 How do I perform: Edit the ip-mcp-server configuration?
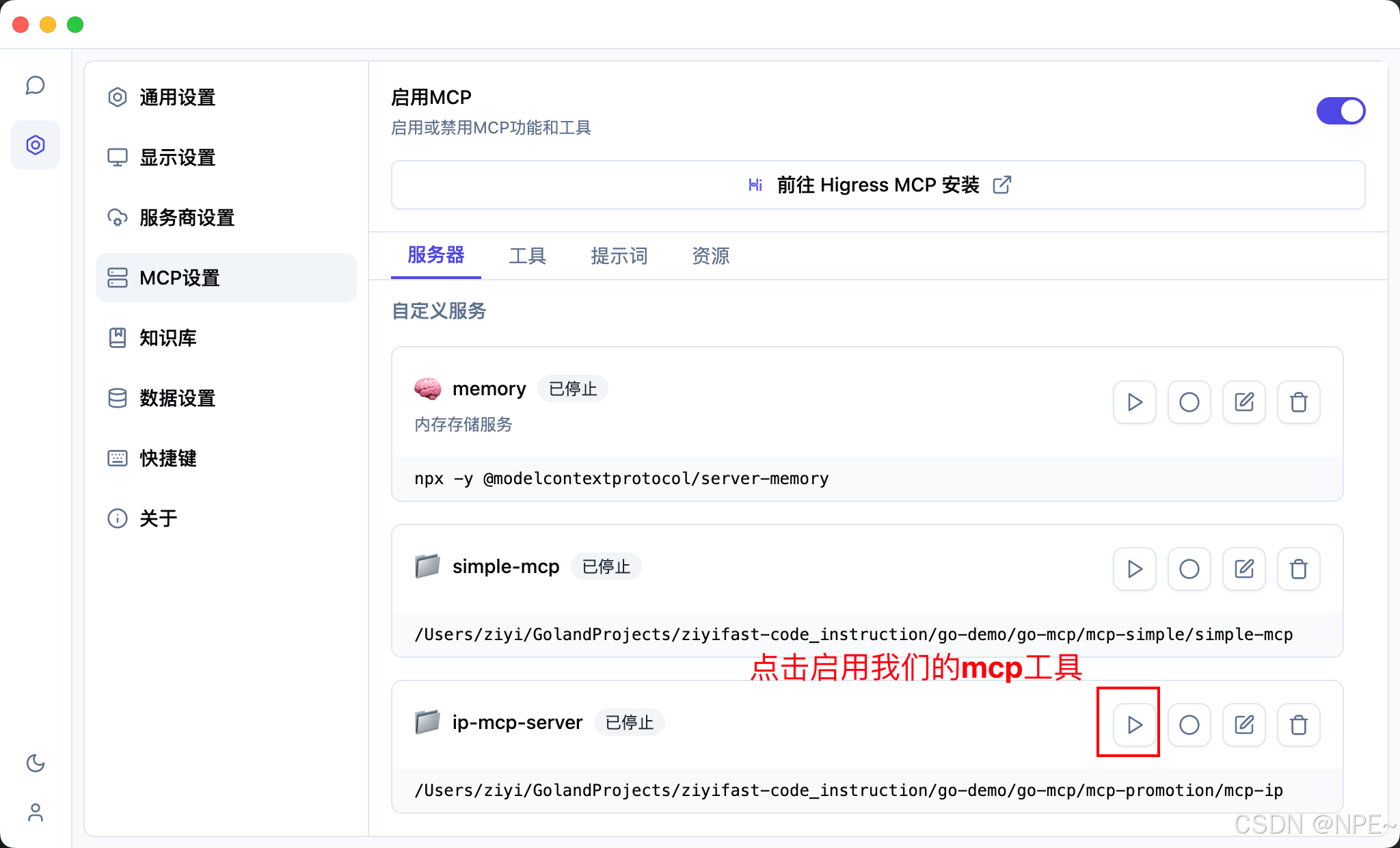pos(1243,724)
